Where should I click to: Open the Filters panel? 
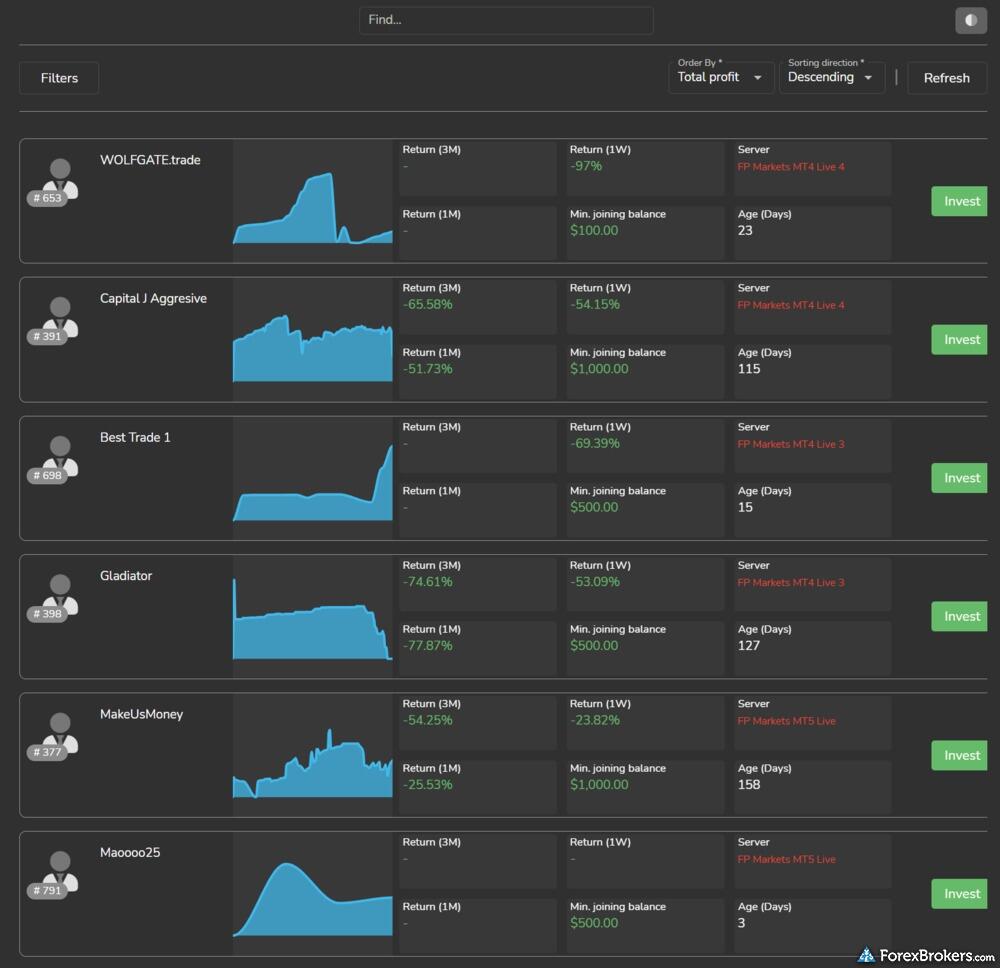point(59,78)
